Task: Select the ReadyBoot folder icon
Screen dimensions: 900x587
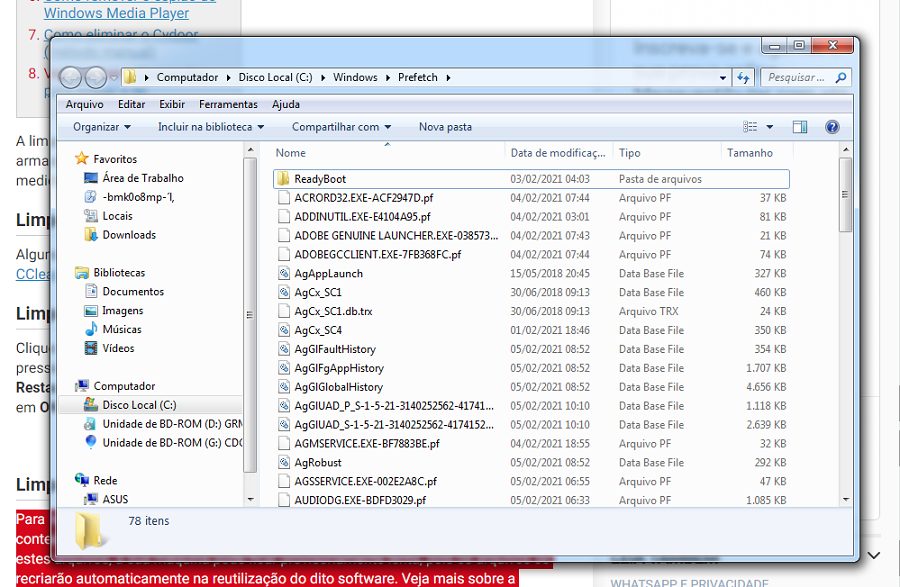Action: (283, 179)
